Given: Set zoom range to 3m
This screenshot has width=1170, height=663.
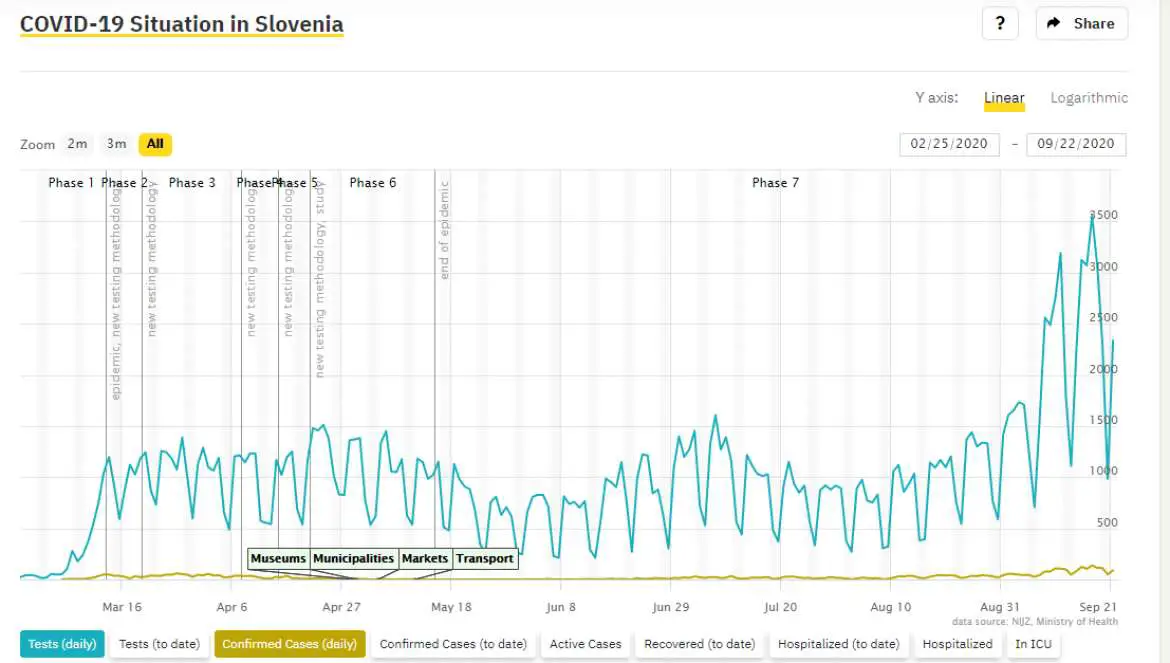Looking at the screenshot, I should pyautogui.click(x=116, y=144).
